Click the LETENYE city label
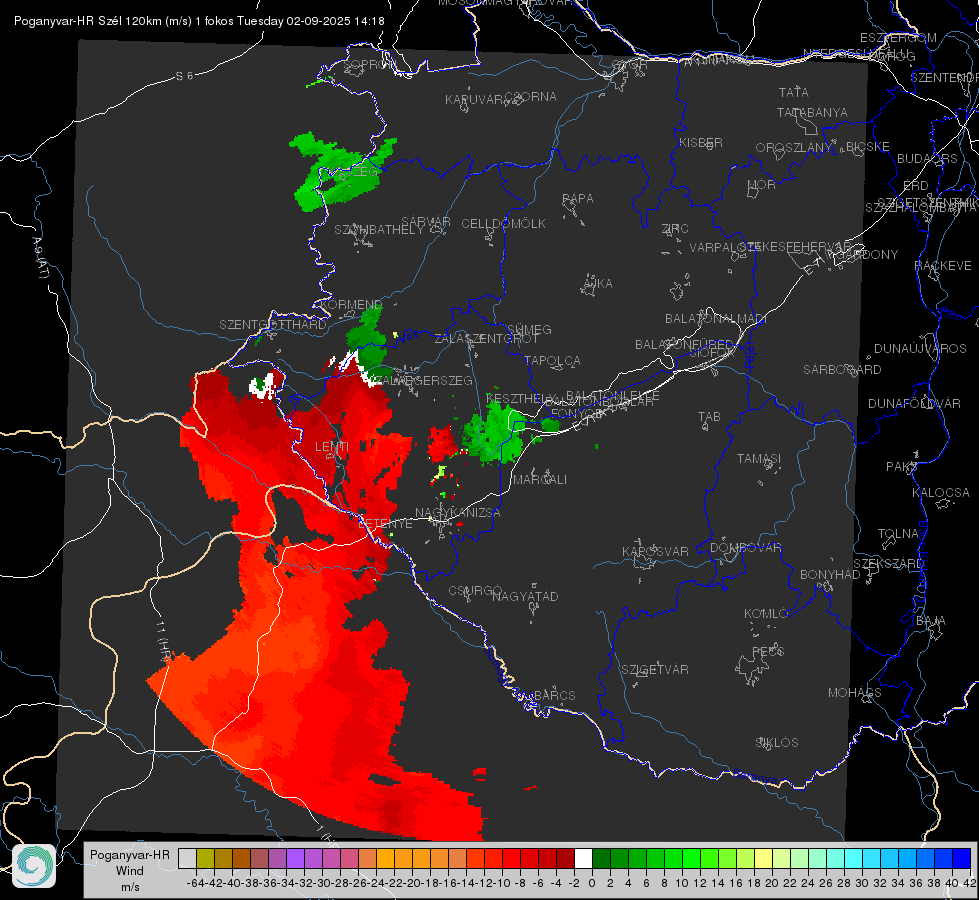 [385, 524]
